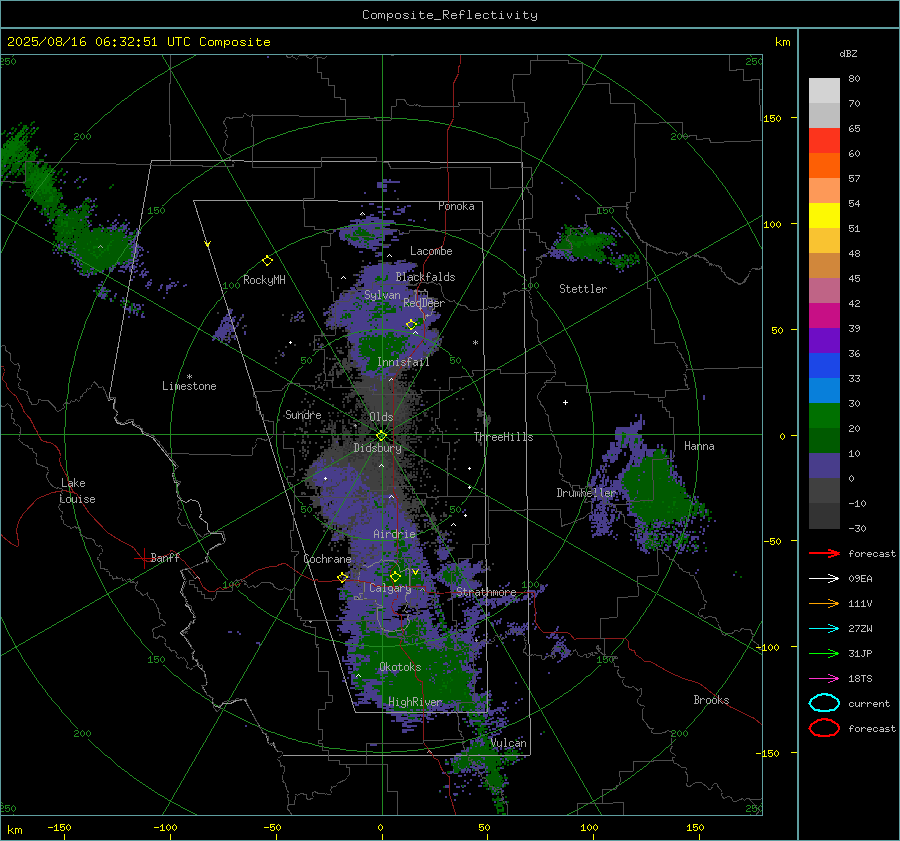Click the orange 60–57 dBZ color swatch

coord(824,166)
